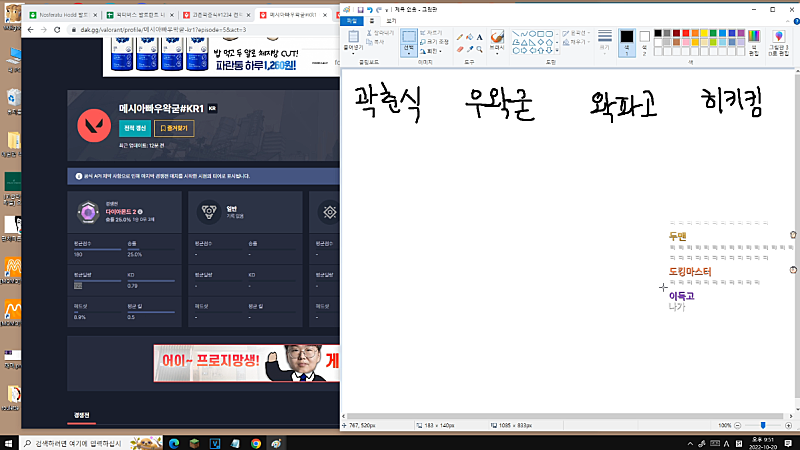Open Edit with Paint 3D
800x450 pixels.
(x=779, y=42)
